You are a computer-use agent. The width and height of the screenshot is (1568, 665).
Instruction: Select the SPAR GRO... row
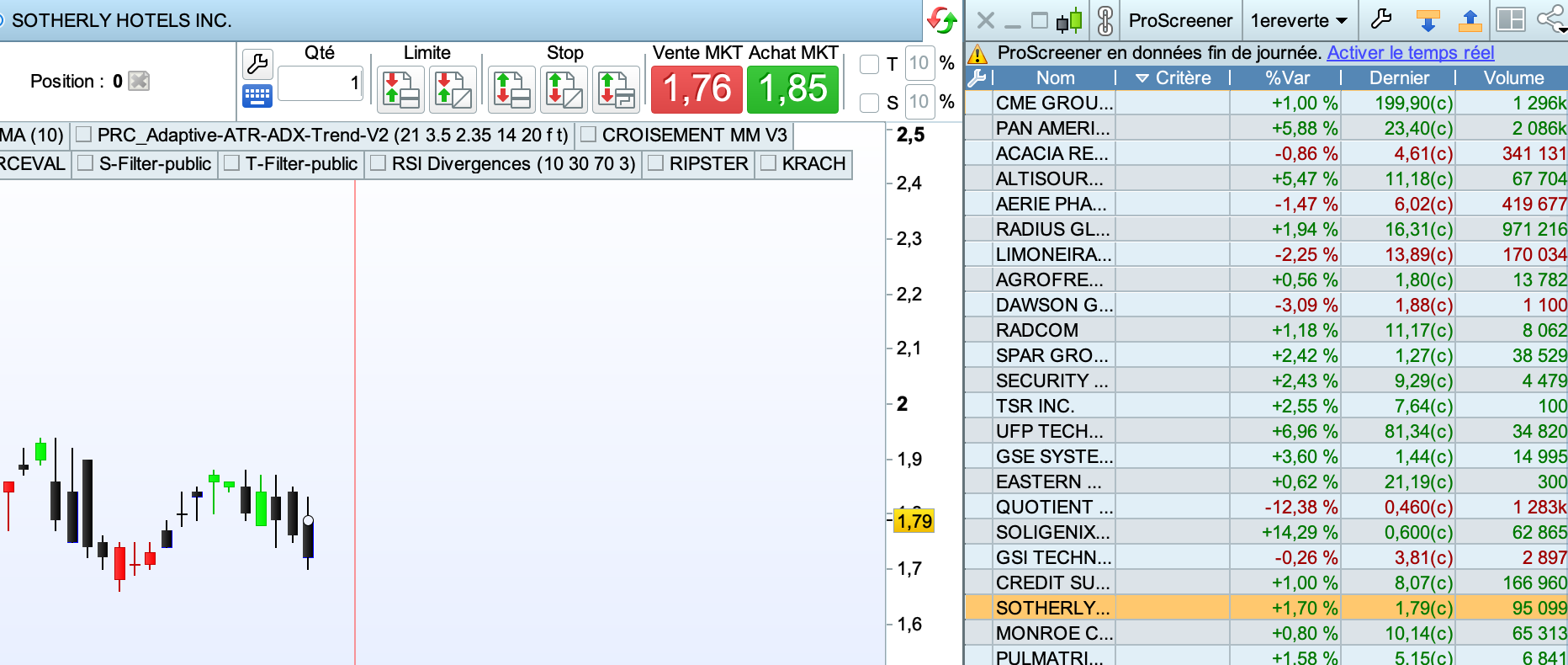1266,355
